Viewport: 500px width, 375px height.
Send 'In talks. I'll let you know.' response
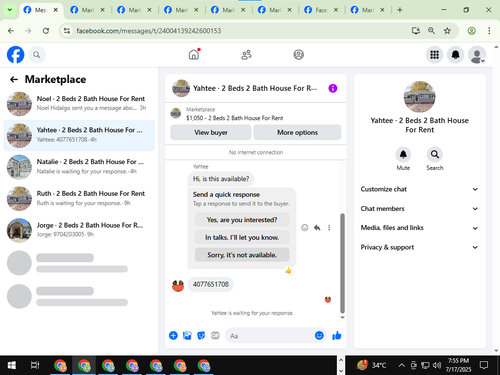(242, 238)
